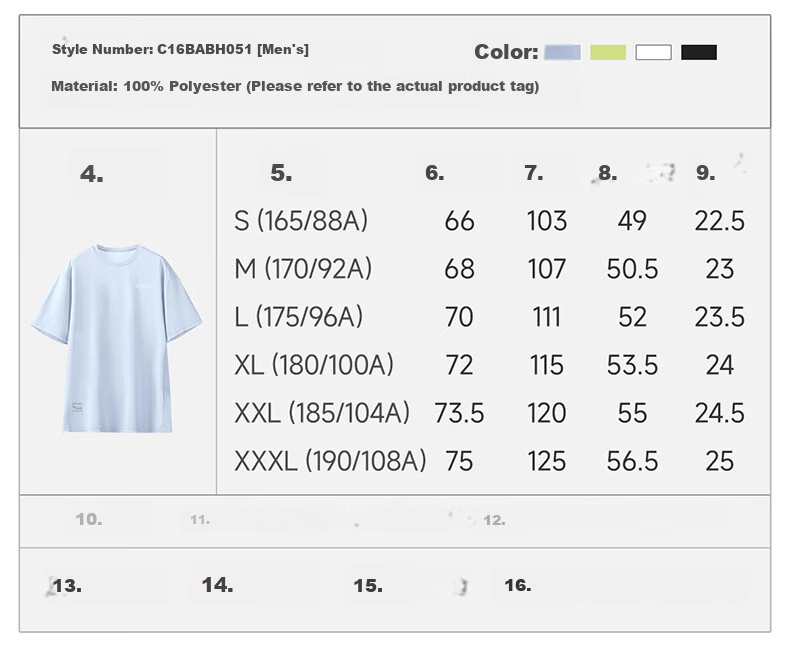Image resolution: width=790 pixels, height=655 pixels.
Task: Click the 'Color:' label
Action: tap(506, 52)
